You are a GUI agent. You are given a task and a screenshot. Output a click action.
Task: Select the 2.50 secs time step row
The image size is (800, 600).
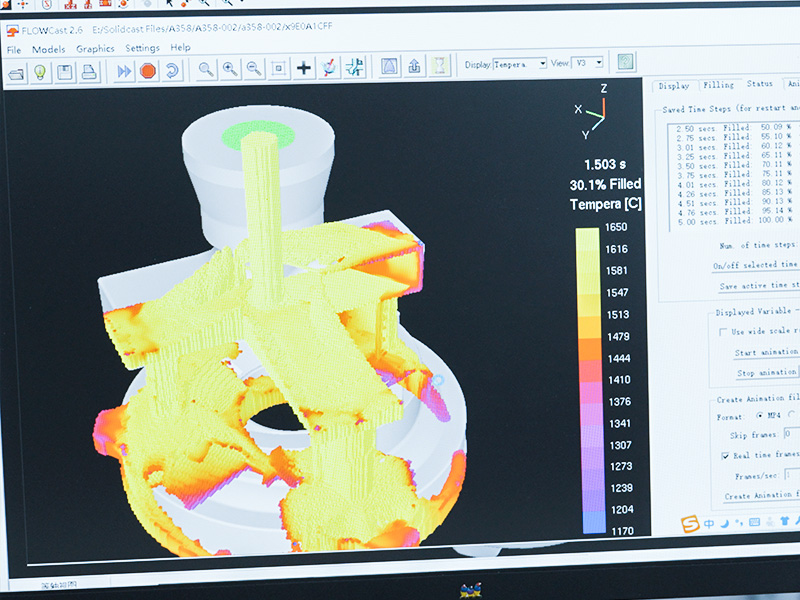click(x=734, y=128)
